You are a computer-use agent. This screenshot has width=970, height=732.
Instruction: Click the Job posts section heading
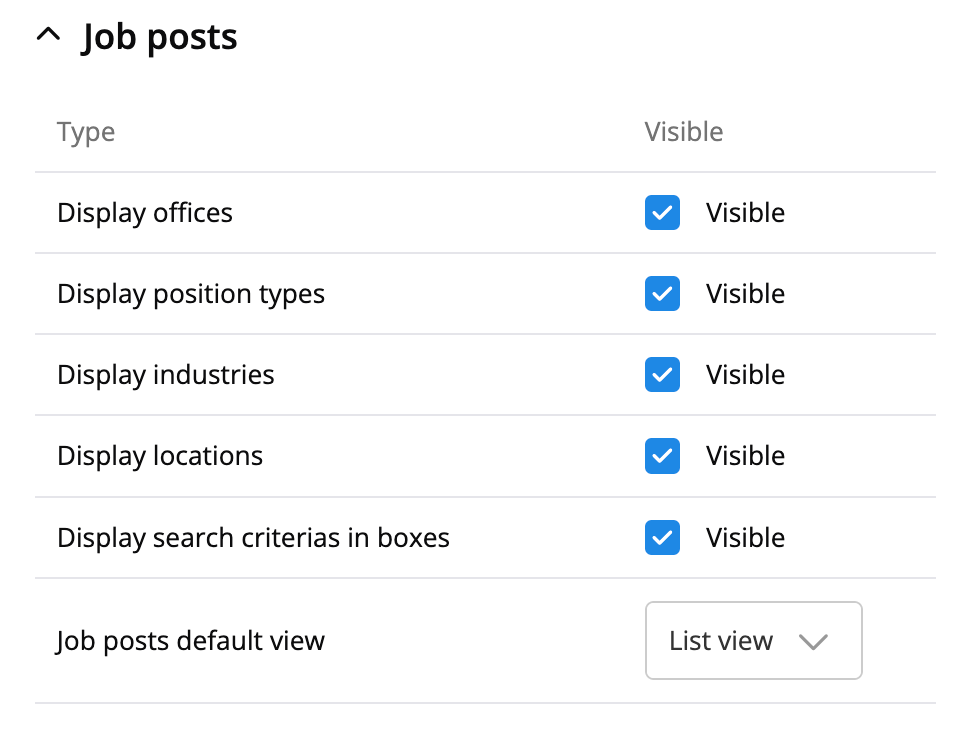[160, 37]
